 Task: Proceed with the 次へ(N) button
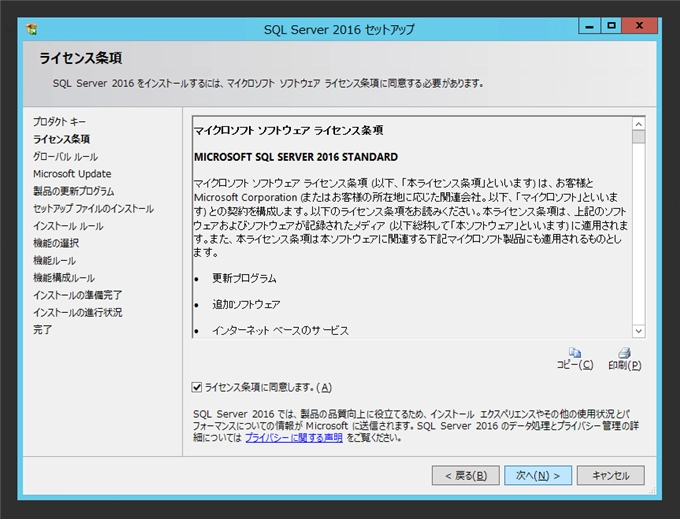(538, 476)
